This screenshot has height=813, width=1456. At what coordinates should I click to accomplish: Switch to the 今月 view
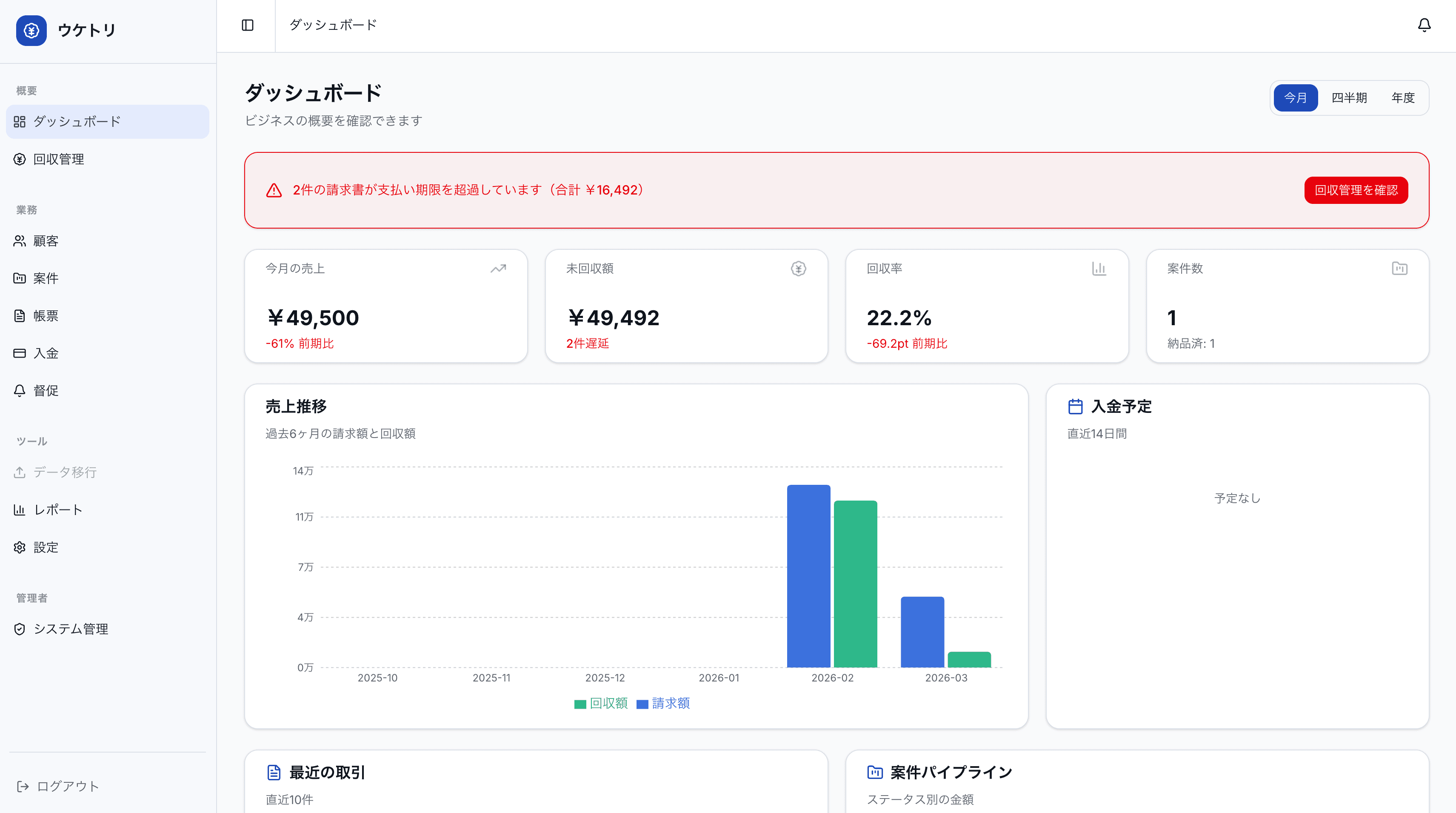(1296, 97)
